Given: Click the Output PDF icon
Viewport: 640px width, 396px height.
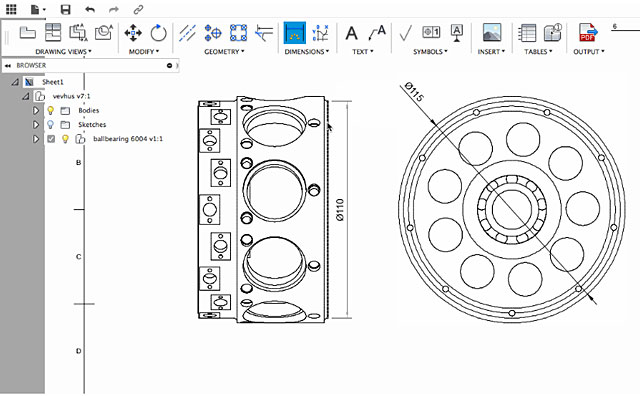Looking at the screenshot, I should (588, 33).
